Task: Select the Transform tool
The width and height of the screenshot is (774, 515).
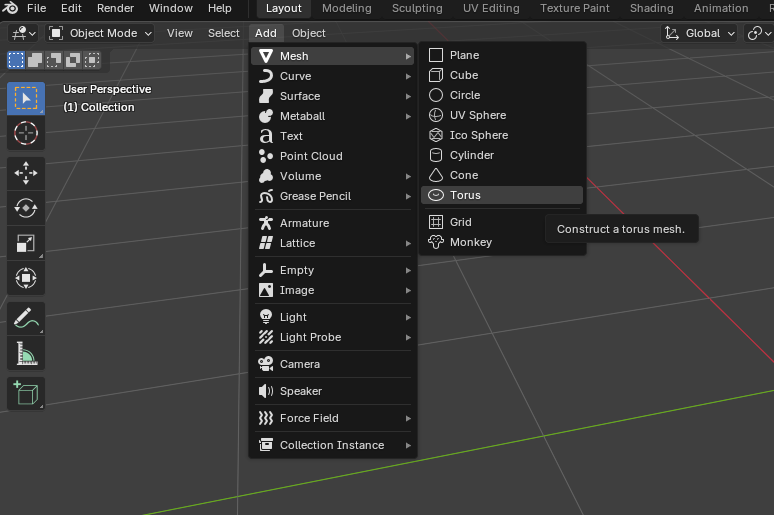Action: [x=26, y=277]
